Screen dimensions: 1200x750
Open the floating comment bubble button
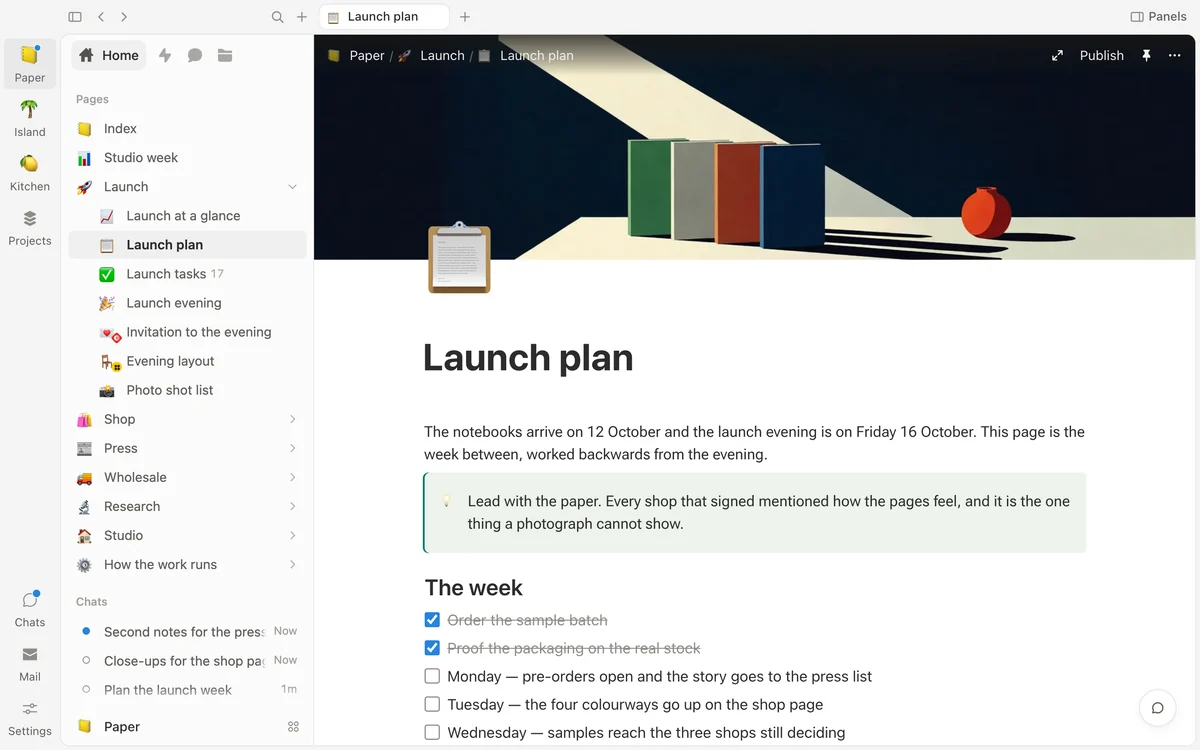tap(1157, 708)
